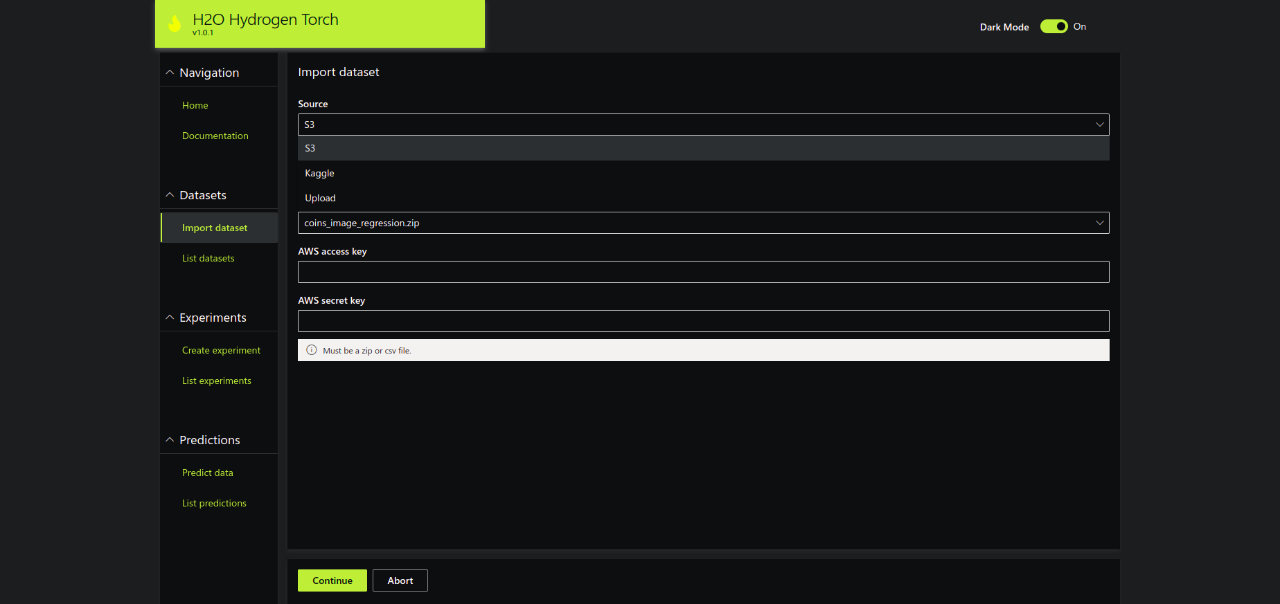The image size is (1280, 604).
Task: Select Upload from the source options
Action: [x=320, y=198]
